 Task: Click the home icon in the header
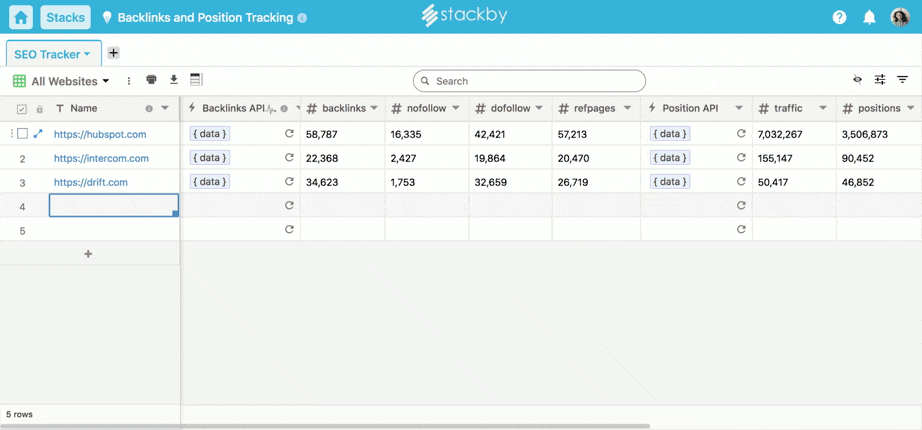point(21,17)
